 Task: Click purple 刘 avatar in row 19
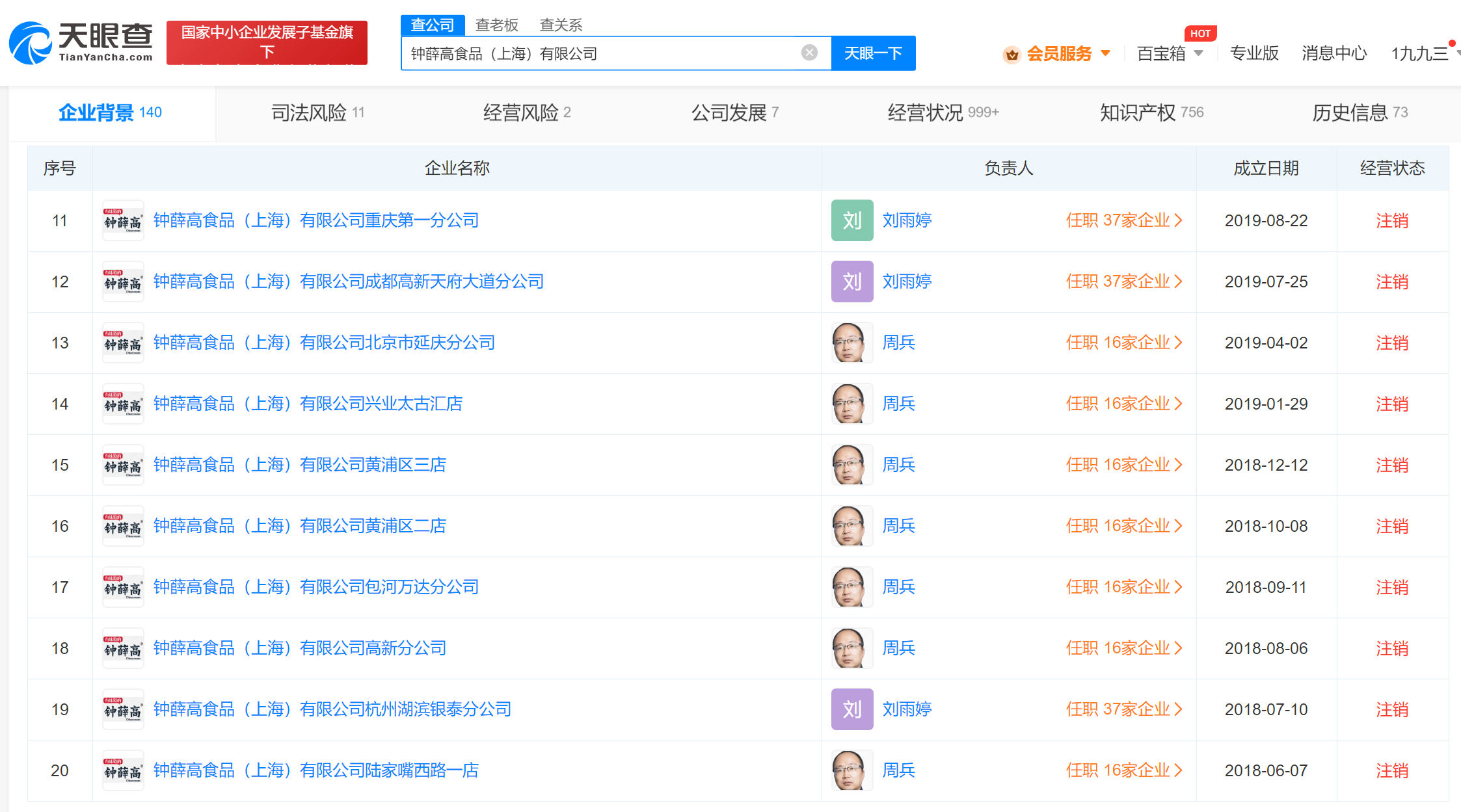point(851,709)
